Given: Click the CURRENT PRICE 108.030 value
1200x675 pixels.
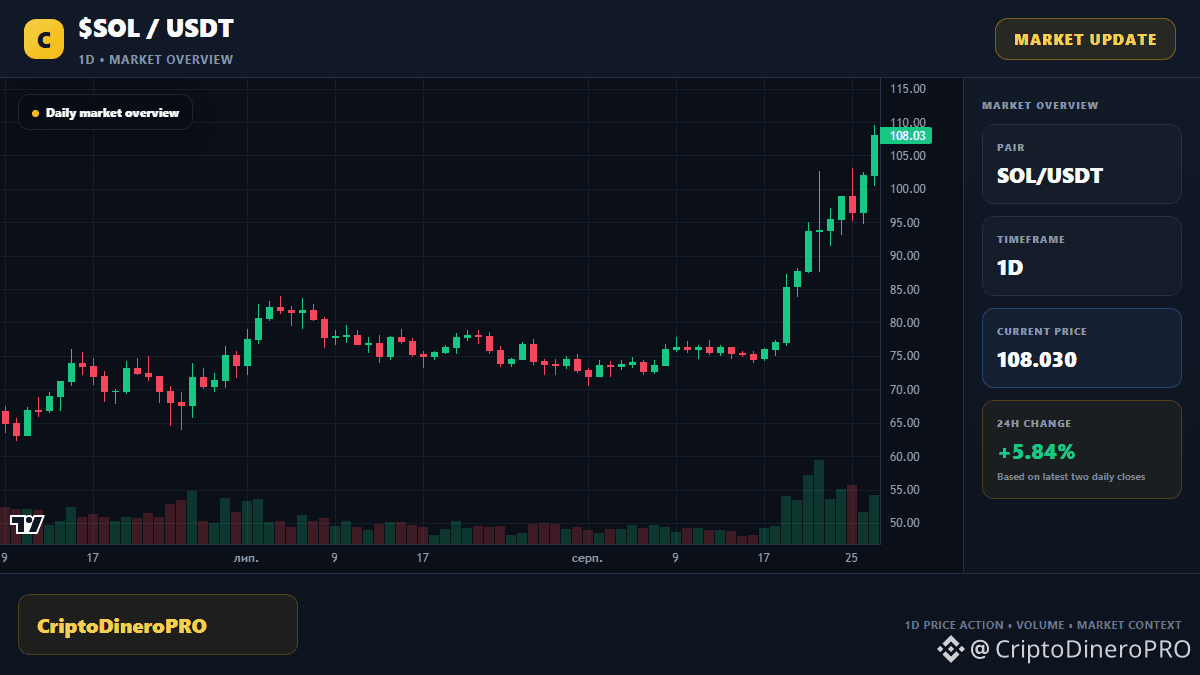Looking at the screenshot, I should 1037,360.
